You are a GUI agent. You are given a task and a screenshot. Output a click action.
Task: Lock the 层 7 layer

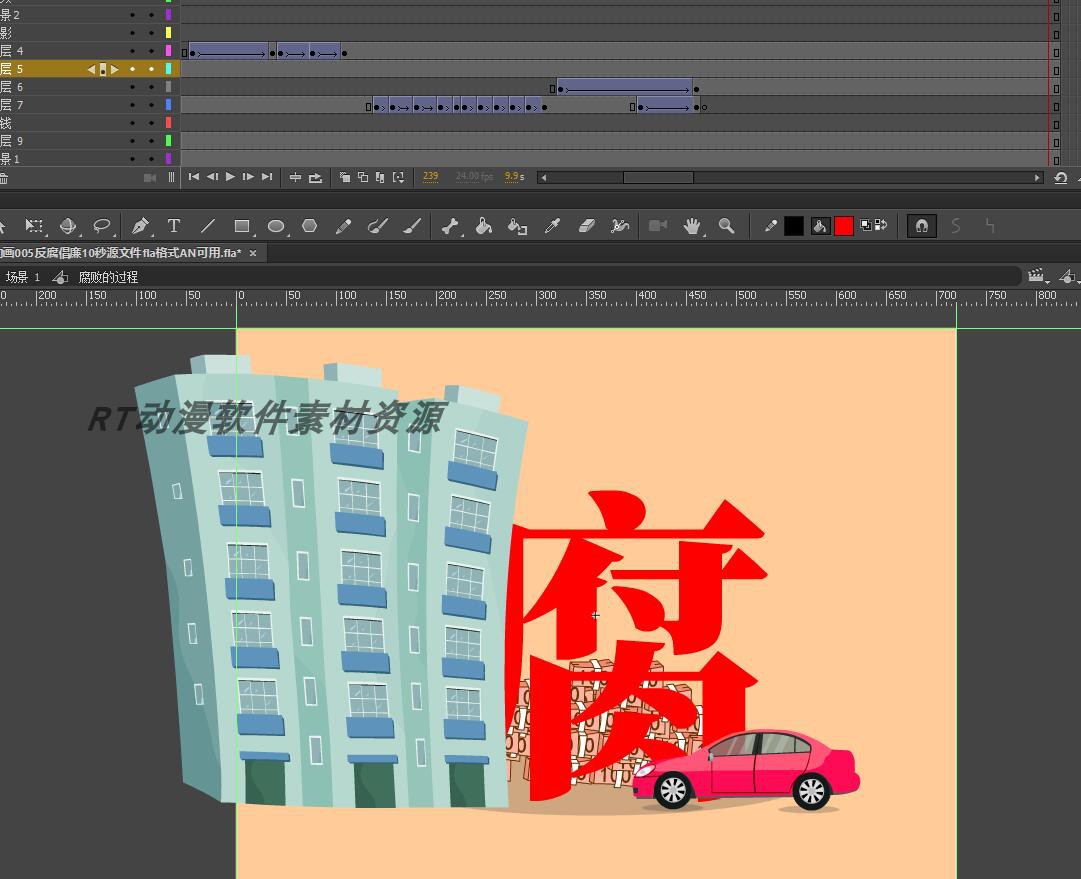pyautogui.click(x=151, y=105)
